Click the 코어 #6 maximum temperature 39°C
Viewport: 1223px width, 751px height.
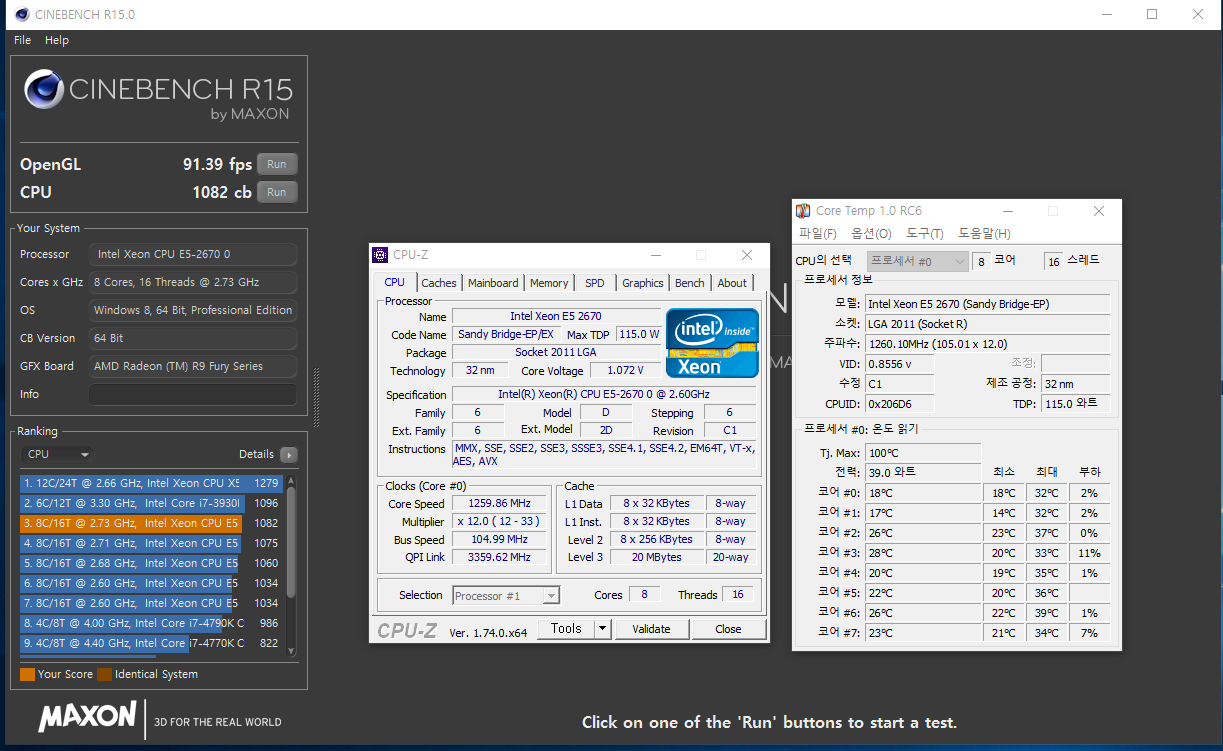[1046, 613]
